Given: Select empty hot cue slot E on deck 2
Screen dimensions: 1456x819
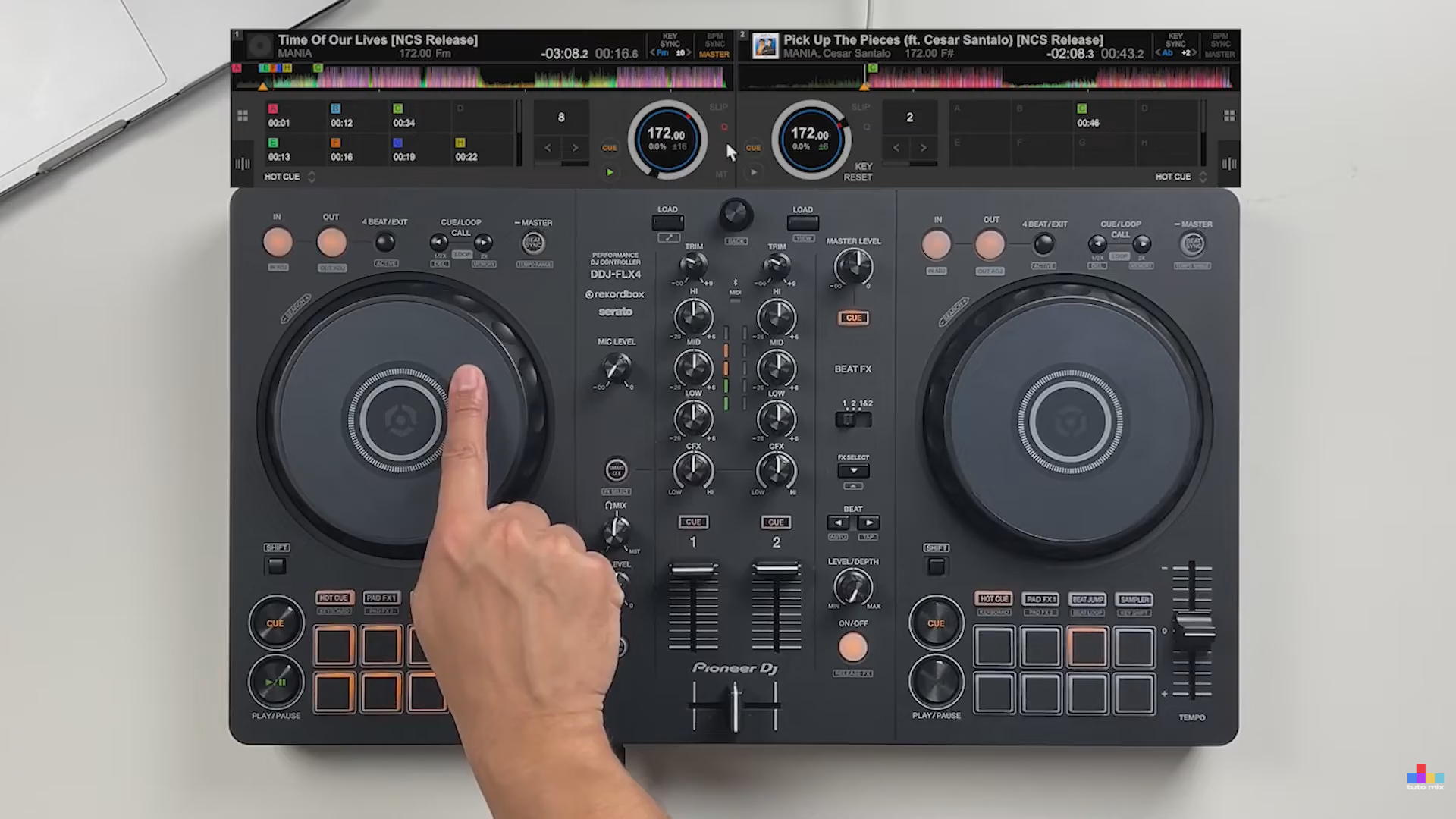Looking at the screenshot, I should [x=980, y=150].
